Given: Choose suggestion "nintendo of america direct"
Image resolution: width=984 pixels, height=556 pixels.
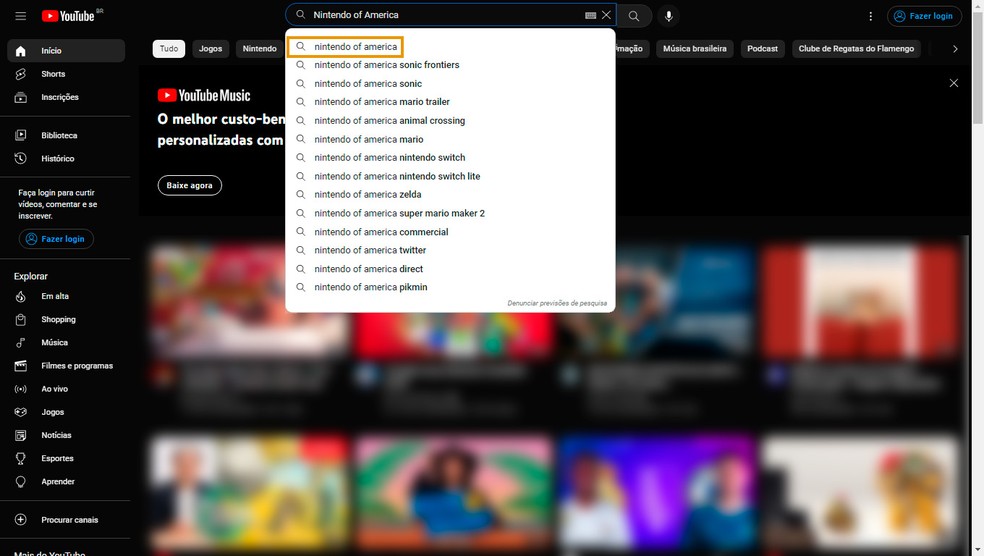Looking at the screenshot, I should (450, 269).
